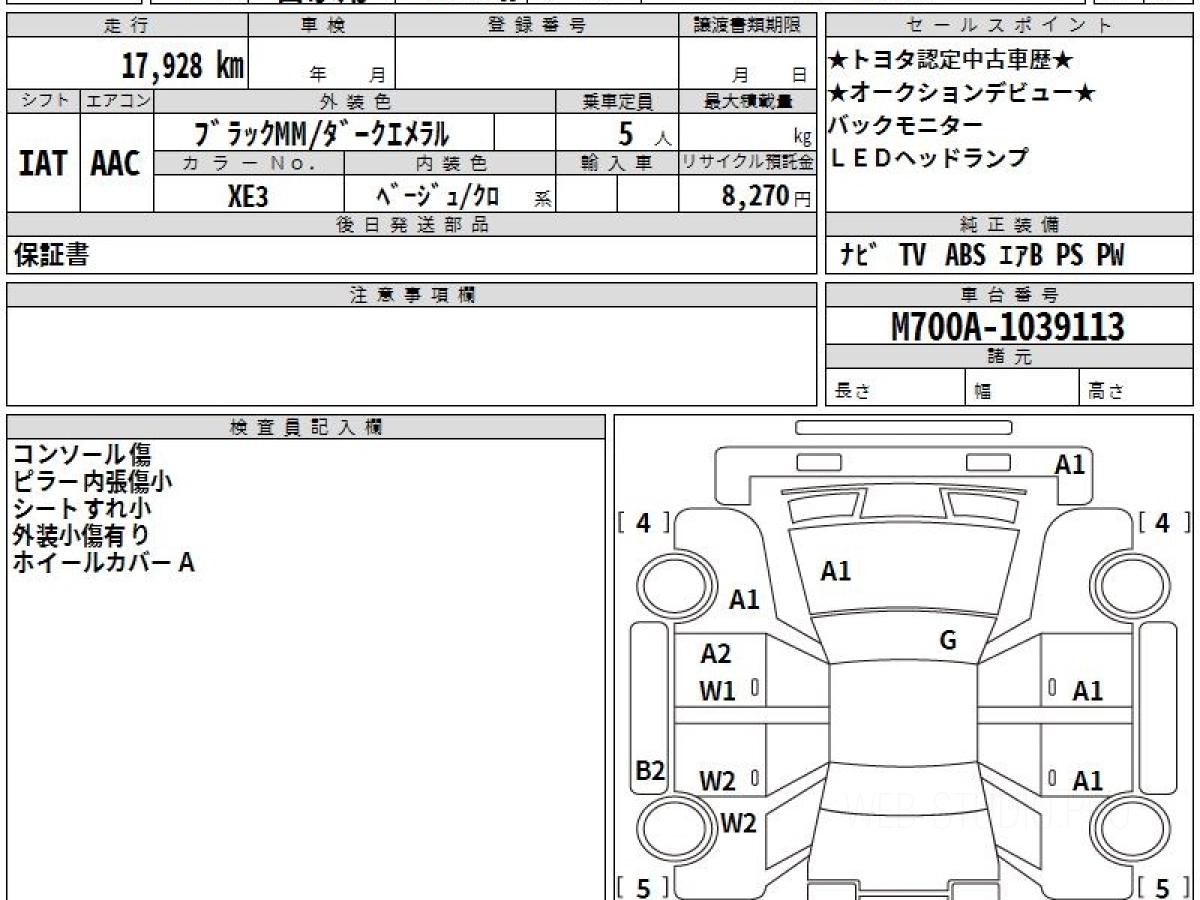
Task: Select chassis number M700A-1039113
Action: pyautogui.click(x=1008, y=326)
